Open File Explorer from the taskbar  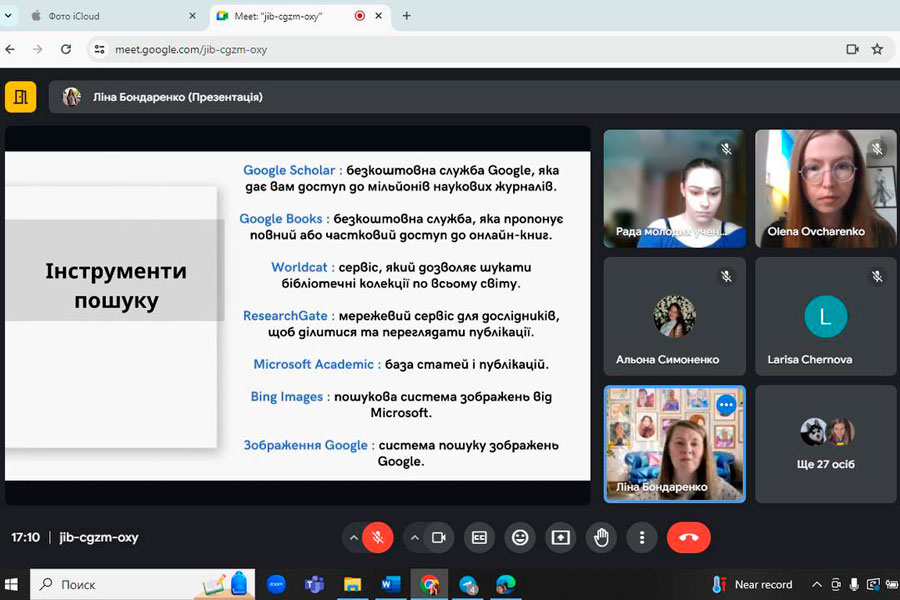[x=352, y=584]
